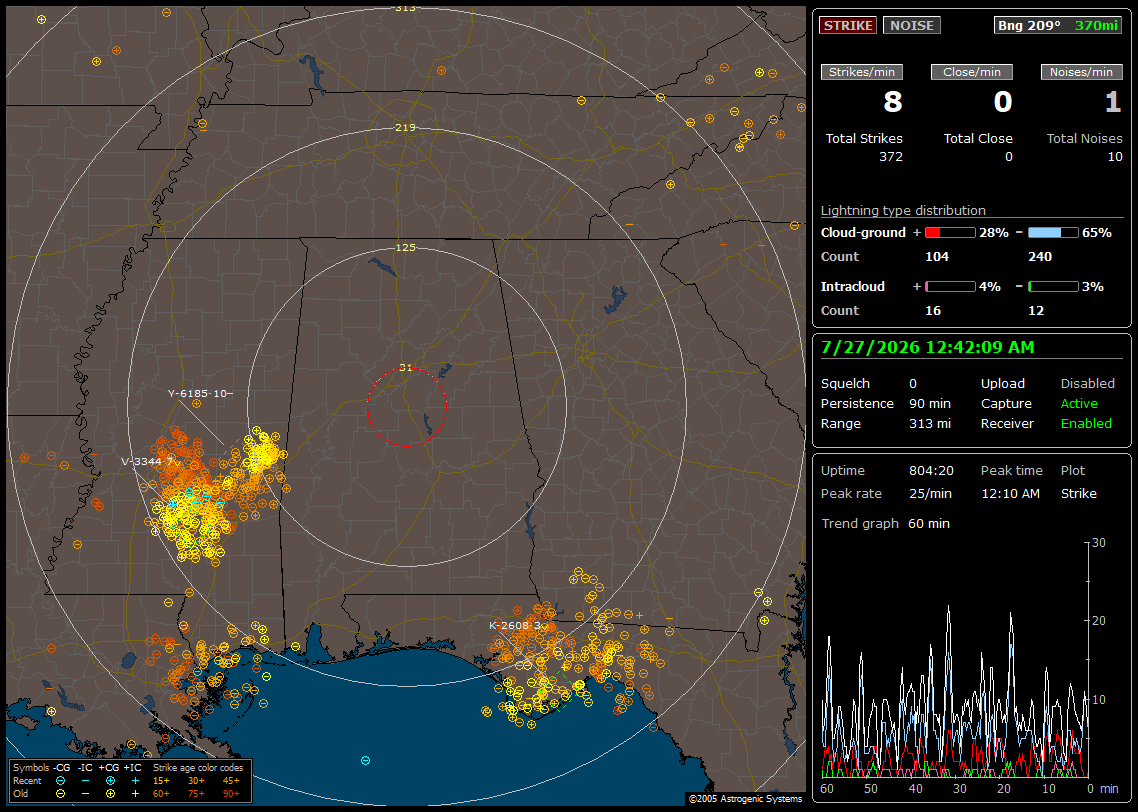This screenshot has height=812, width=1138.
Task: Select storm cell marker V-3344-7
Action: tap(147, 462)
